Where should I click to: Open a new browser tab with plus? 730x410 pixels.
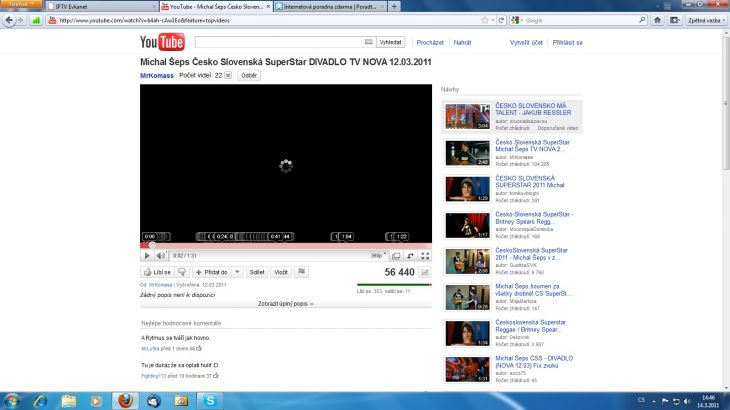(394, 7)
